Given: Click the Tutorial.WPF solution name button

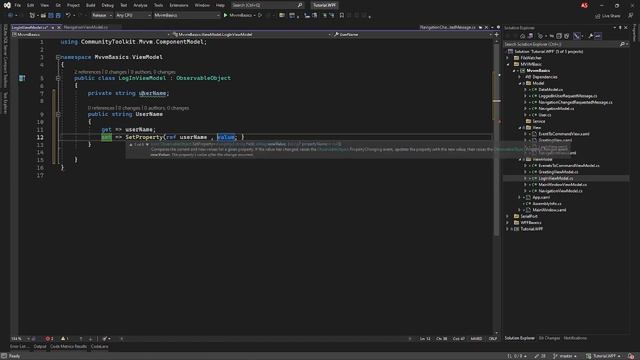Looking at the screenshot, I should (x=324, y=5).
